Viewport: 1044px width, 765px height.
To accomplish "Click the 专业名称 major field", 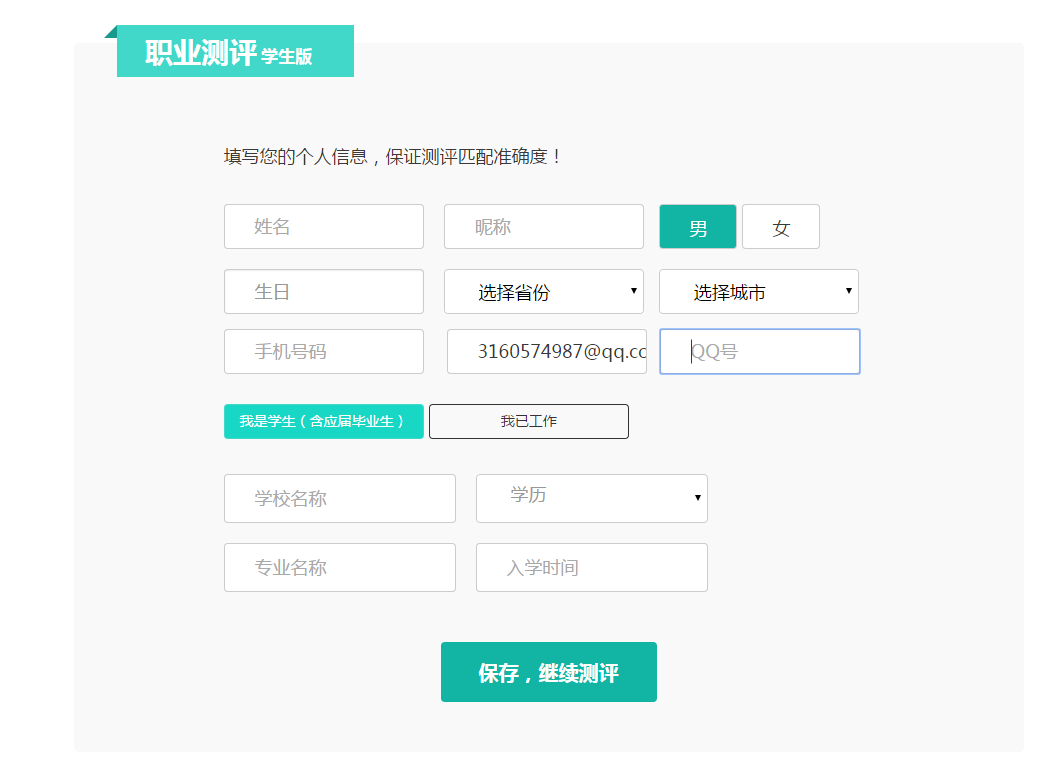I will point(340,568).
